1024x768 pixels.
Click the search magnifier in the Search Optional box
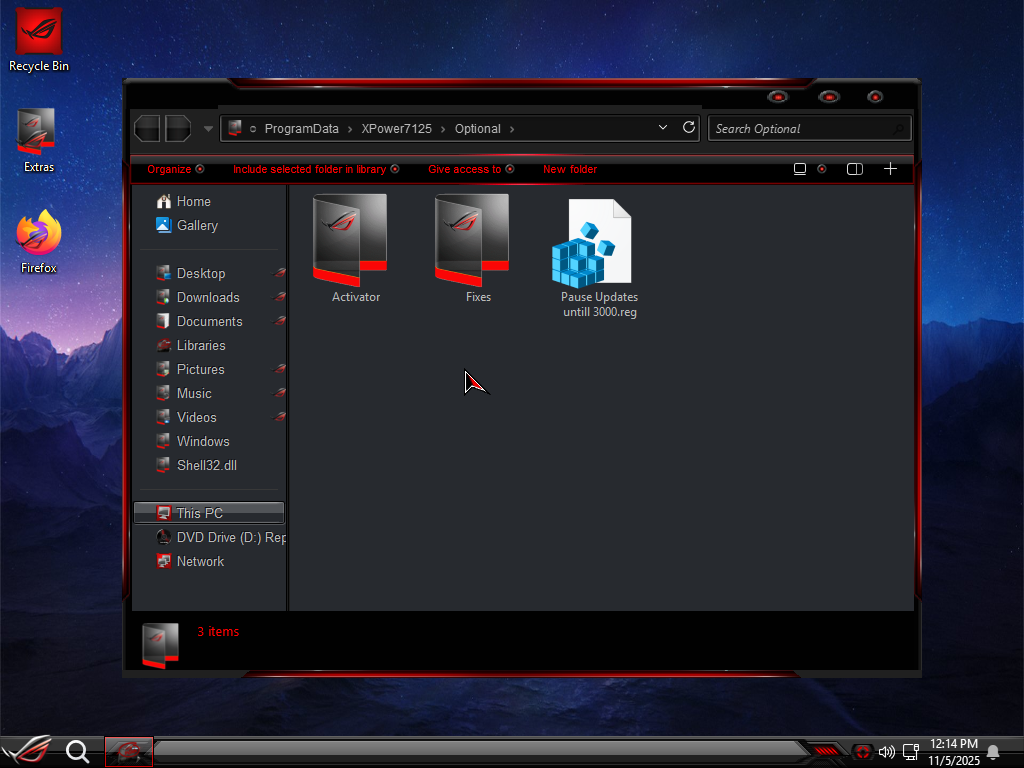point(898,129)
